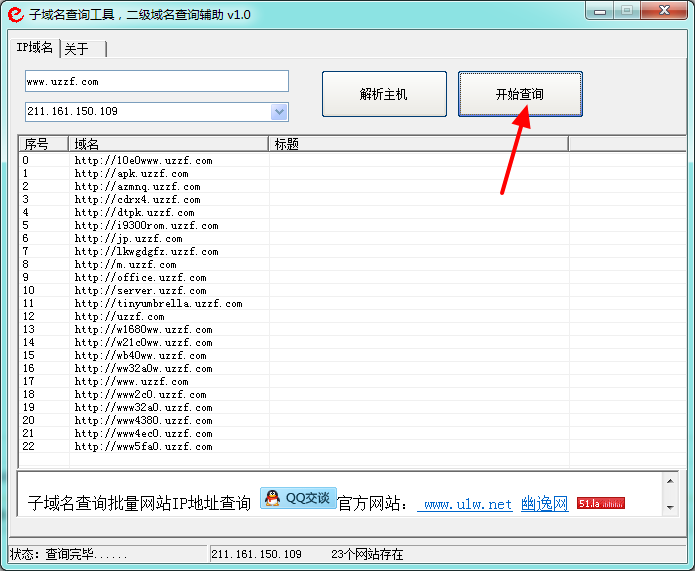Click the app logo icon in title bar
695x571 pixels.
tap(16, 14)
